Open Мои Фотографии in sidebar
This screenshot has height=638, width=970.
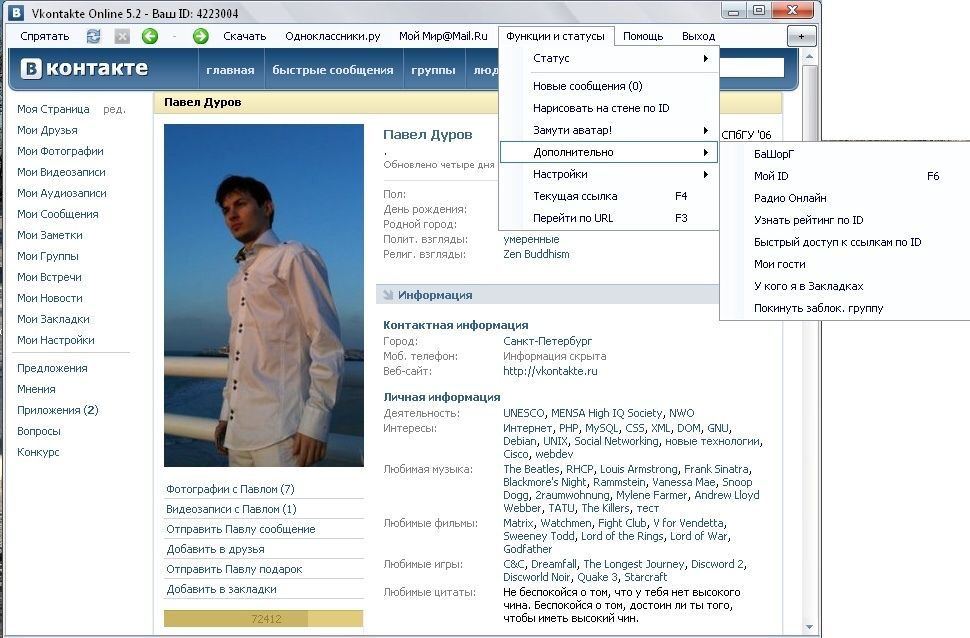60,151
